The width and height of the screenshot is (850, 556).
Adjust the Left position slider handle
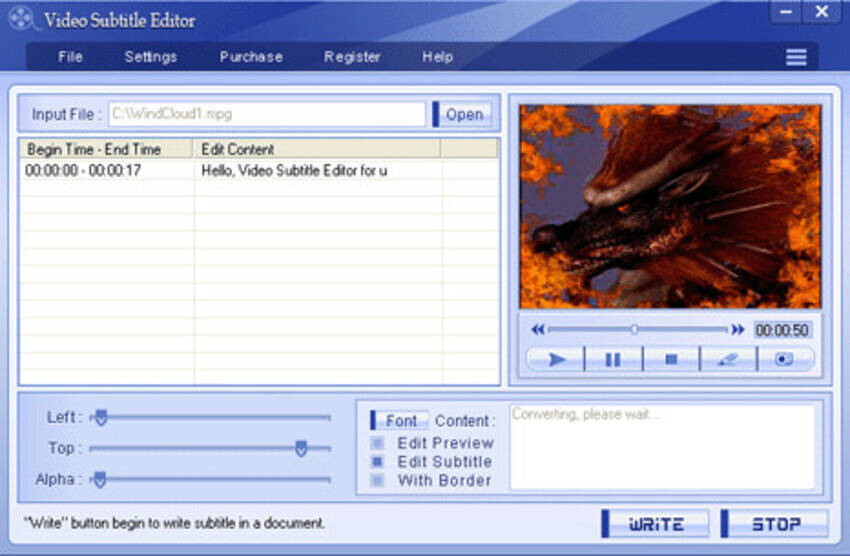(x=101, y=417)
